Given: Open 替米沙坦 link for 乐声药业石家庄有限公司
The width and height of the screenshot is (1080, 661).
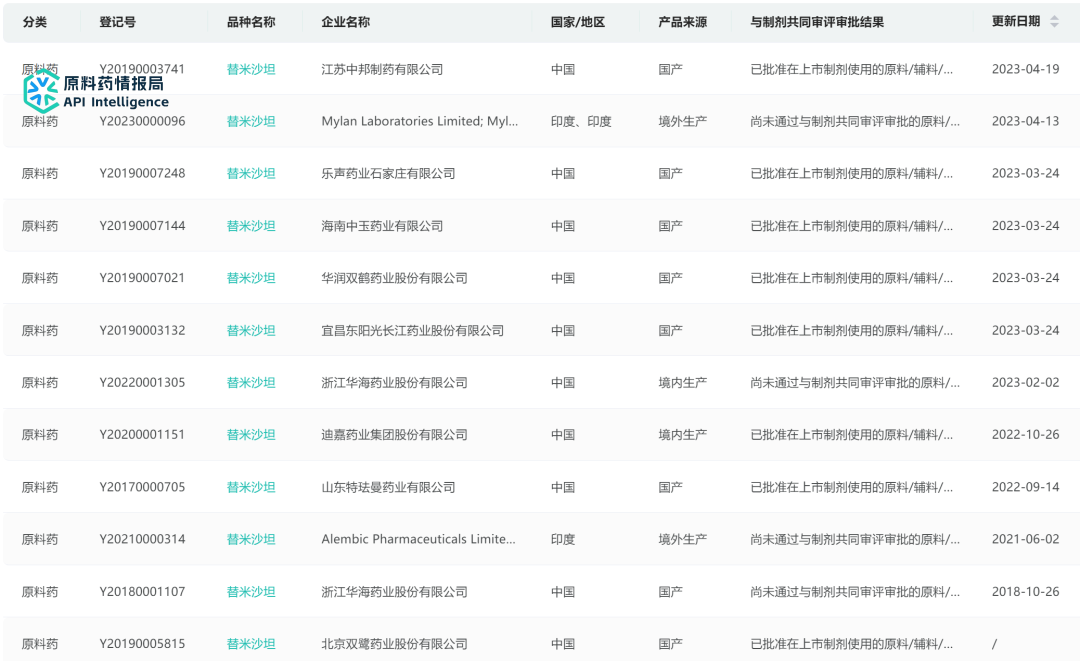Looking at the screenshot, I should [x=251, y=174].
